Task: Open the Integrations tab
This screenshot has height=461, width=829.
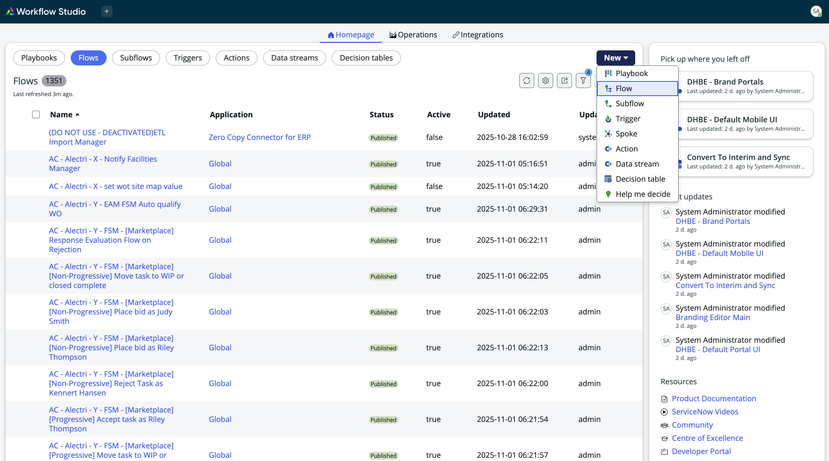Action: [x=477, y=35]
